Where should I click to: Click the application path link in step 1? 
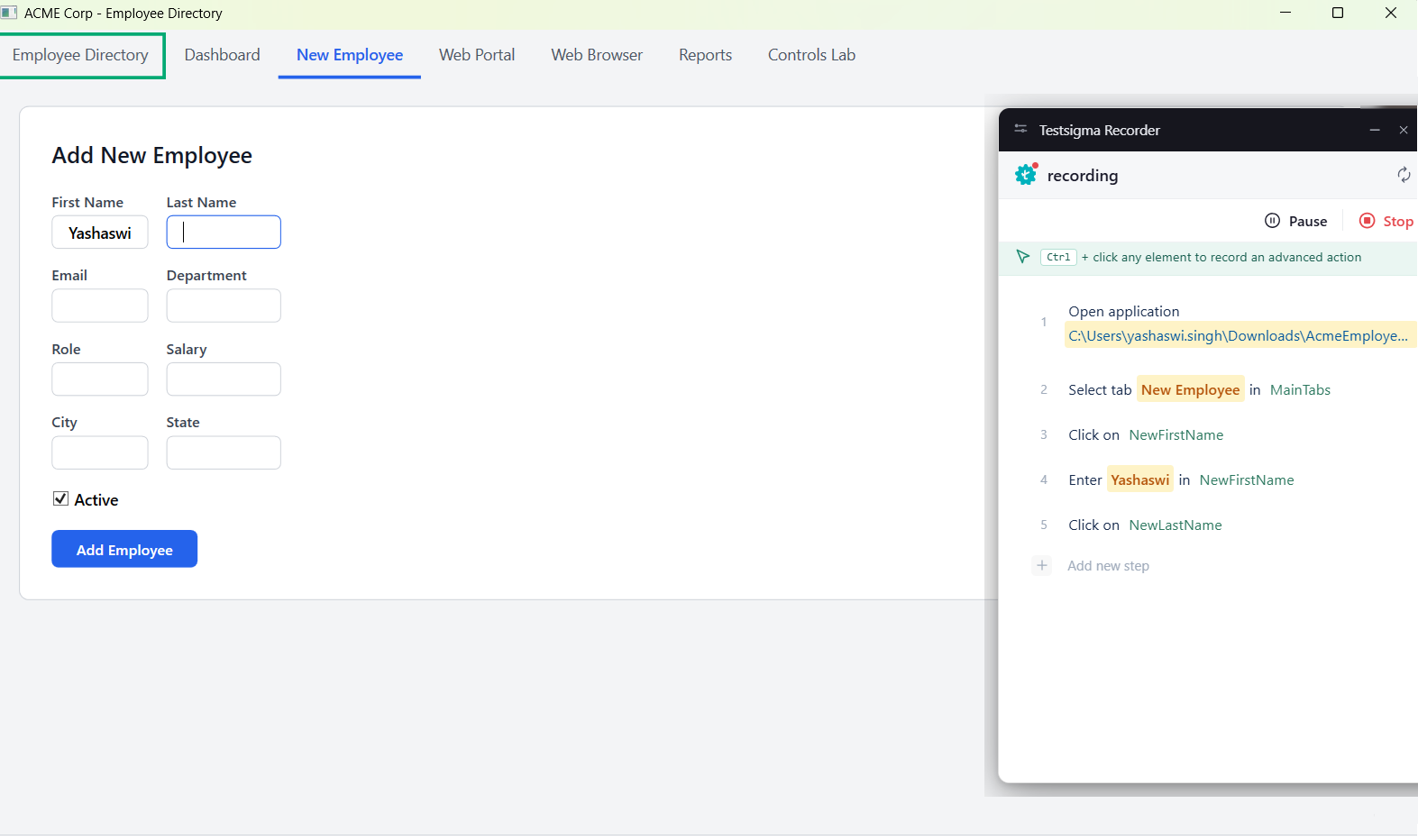tap(1239, 335)
